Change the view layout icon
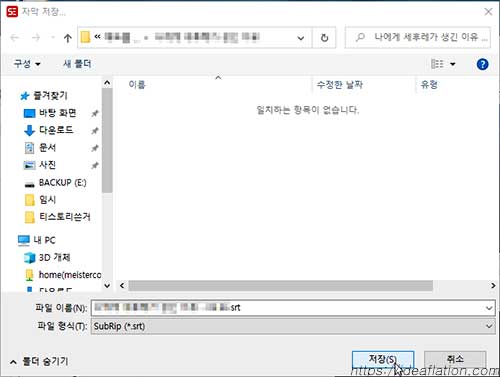 point(437,64)
